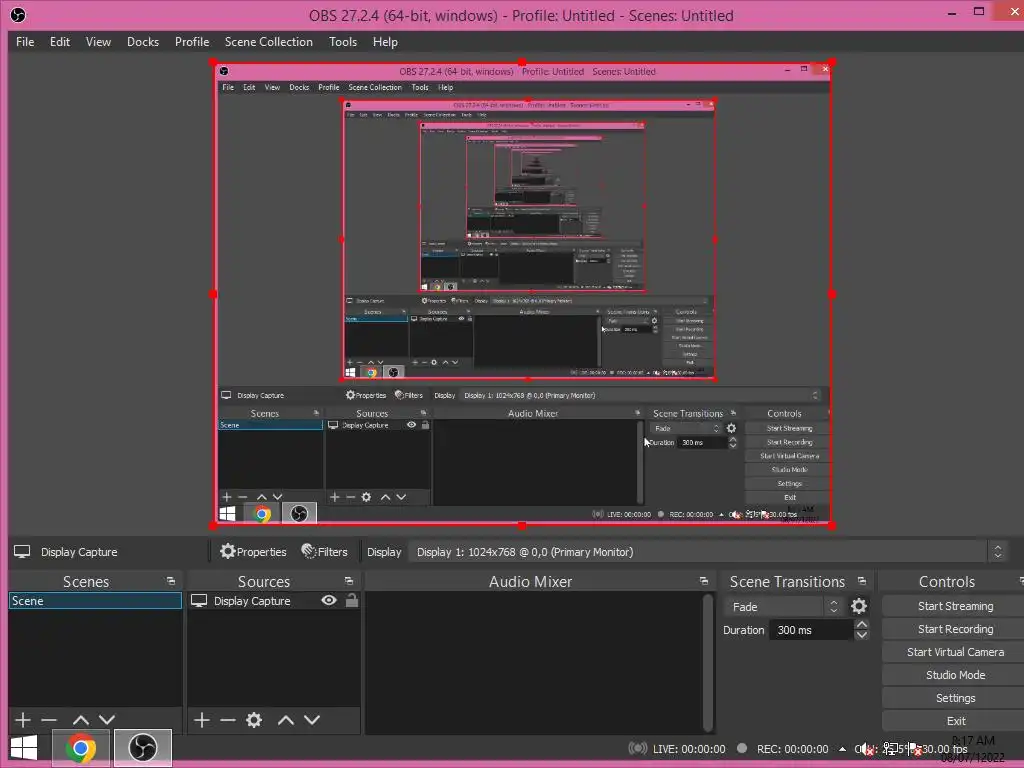
Task: Open the Profile menu
Action: (x=192, y=42)
